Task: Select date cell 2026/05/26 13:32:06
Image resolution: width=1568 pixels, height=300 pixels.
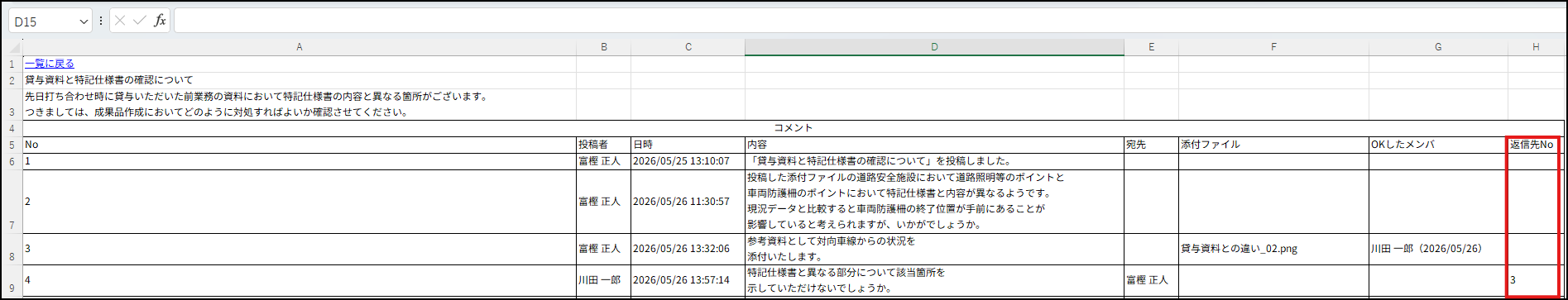Action: 688,249
